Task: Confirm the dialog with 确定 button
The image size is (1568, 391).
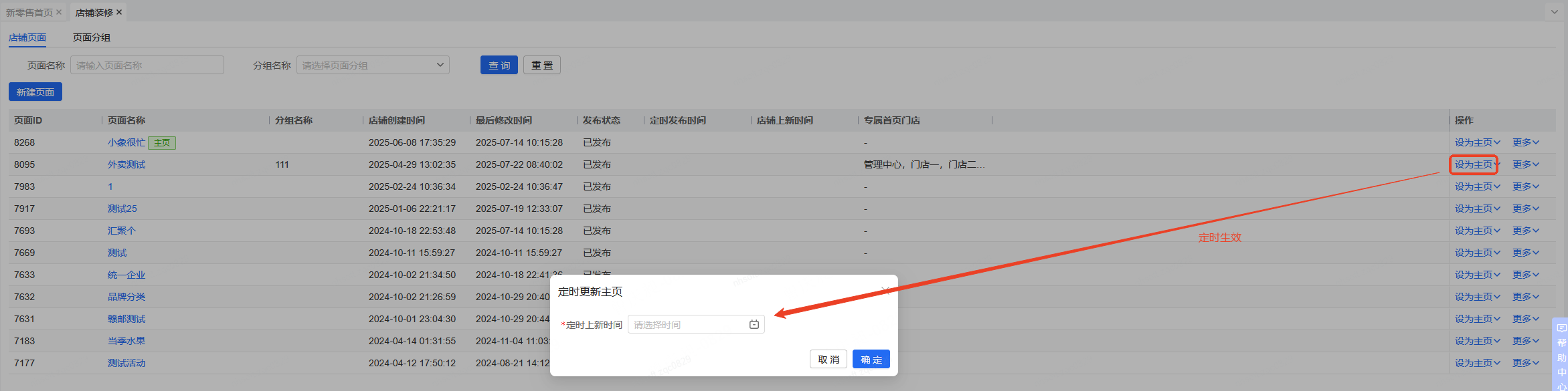Action: (x=871, y=360)
